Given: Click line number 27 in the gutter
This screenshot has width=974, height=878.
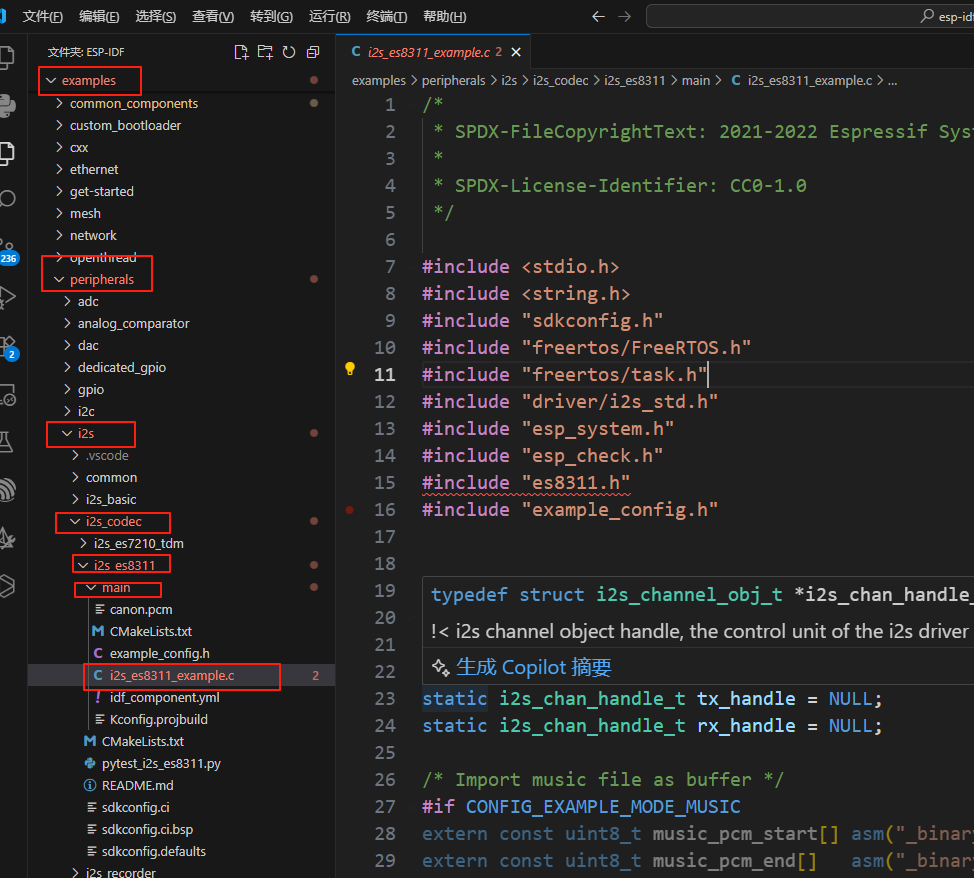Looking at the screenshot, I should pos(385,807).
